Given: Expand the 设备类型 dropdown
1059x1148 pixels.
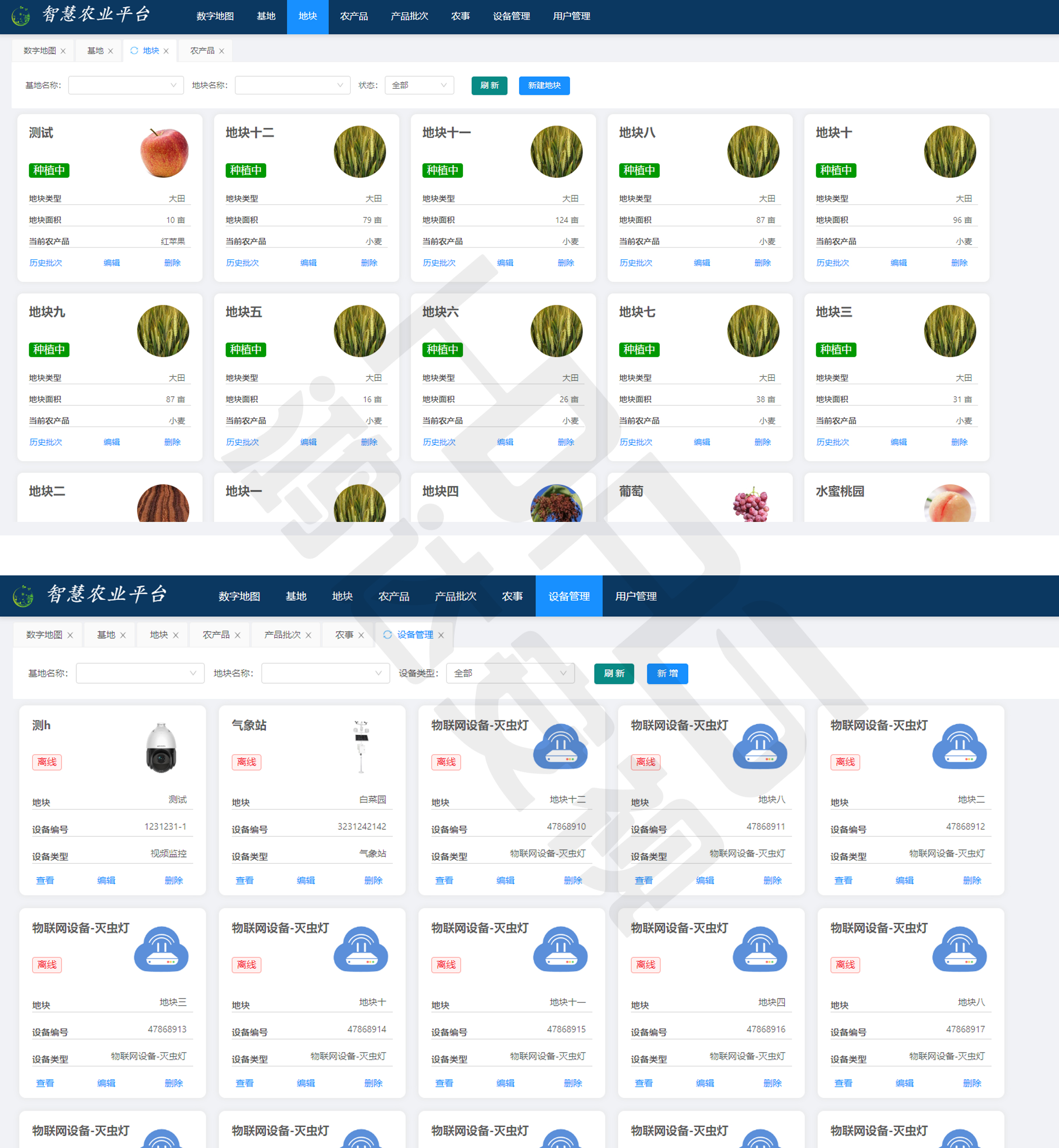Looking at the screenshot, I should pyautogui.click(x=510, y=673).
